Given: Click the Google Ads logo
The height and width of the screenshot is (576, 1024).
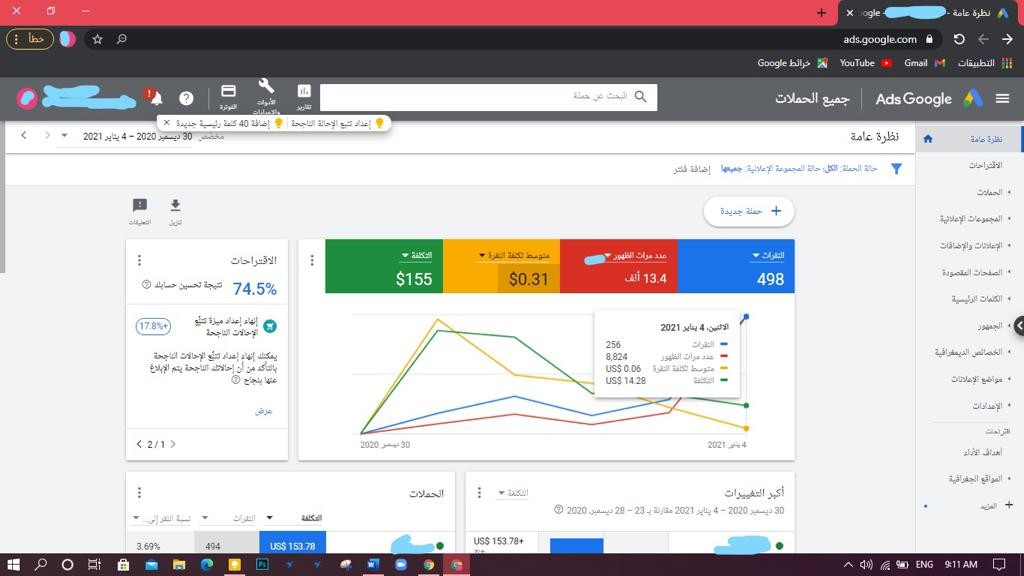Looking at the screenshot, I should click(x=972, y=99).
